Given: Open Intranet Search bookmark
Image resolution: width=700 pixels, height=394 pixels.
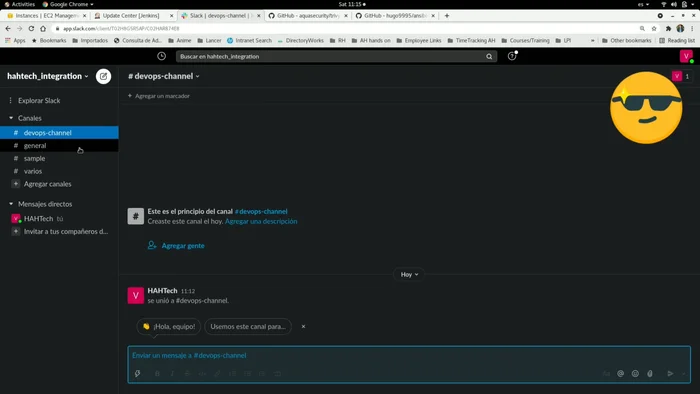Looking at the screenshot, I should point(249,41).
